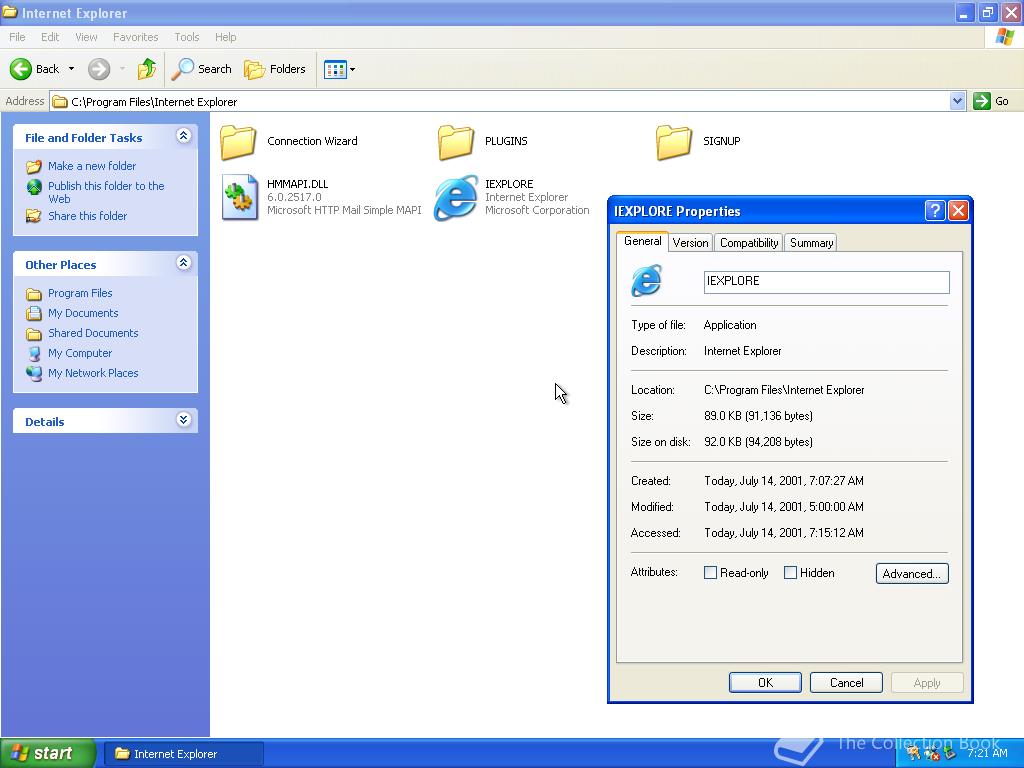Enable the Read-only checkbox
1024x768 pixels.
tap(711, 573)
